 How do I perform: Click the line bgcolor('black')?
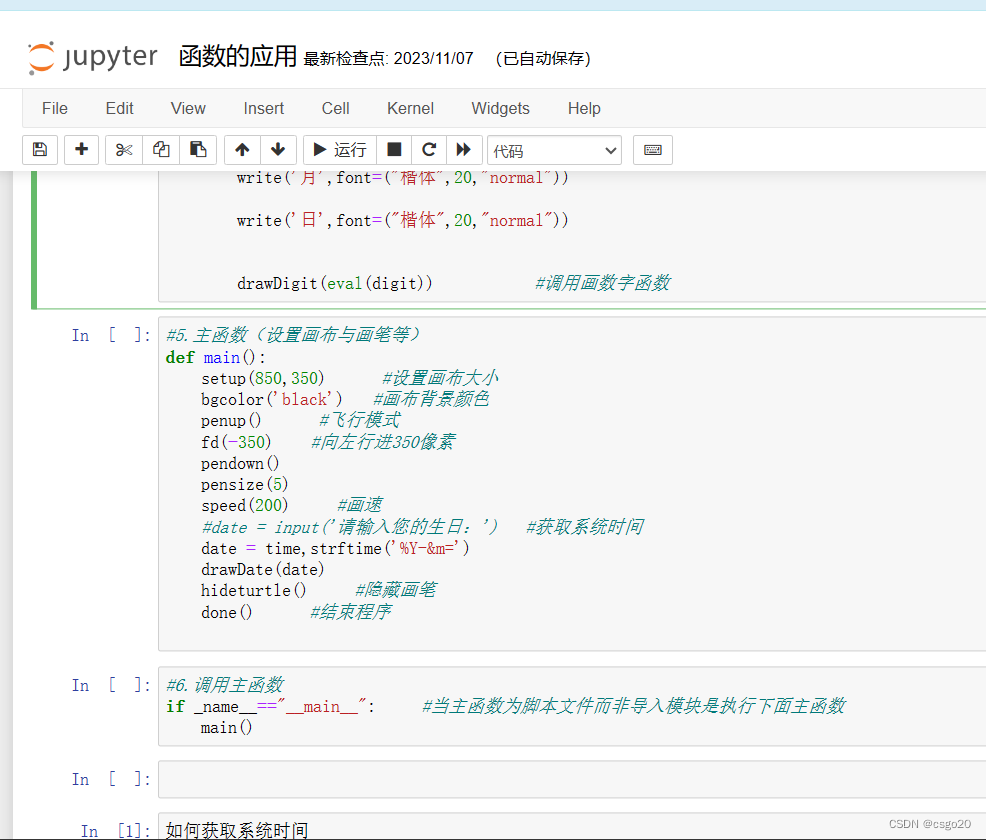click(272, 399)
